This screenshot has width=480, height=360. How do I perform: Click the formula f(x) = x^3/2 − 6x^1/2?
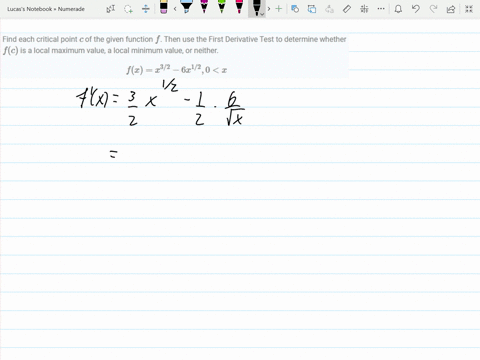(x=177, y=70)
